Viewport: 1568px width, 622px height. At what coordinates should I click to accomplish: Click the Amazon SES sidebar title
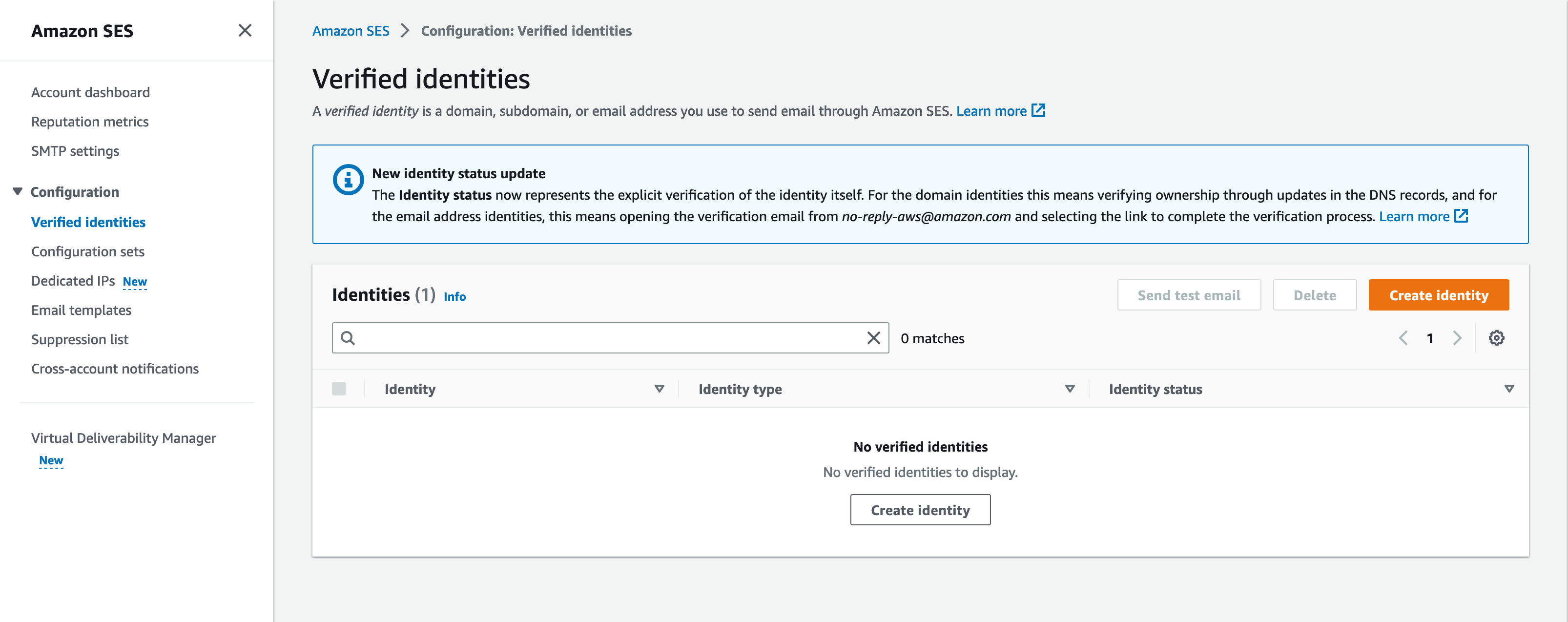(82, 30)
